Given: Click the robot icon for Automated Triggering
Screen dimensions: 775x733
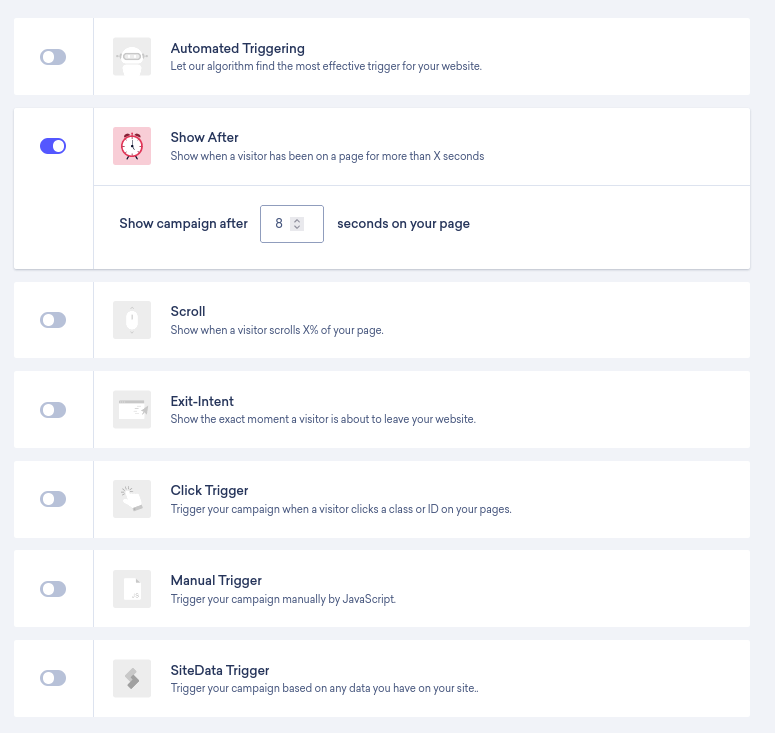Looking at the screenshot, I should tap(132, 57).
